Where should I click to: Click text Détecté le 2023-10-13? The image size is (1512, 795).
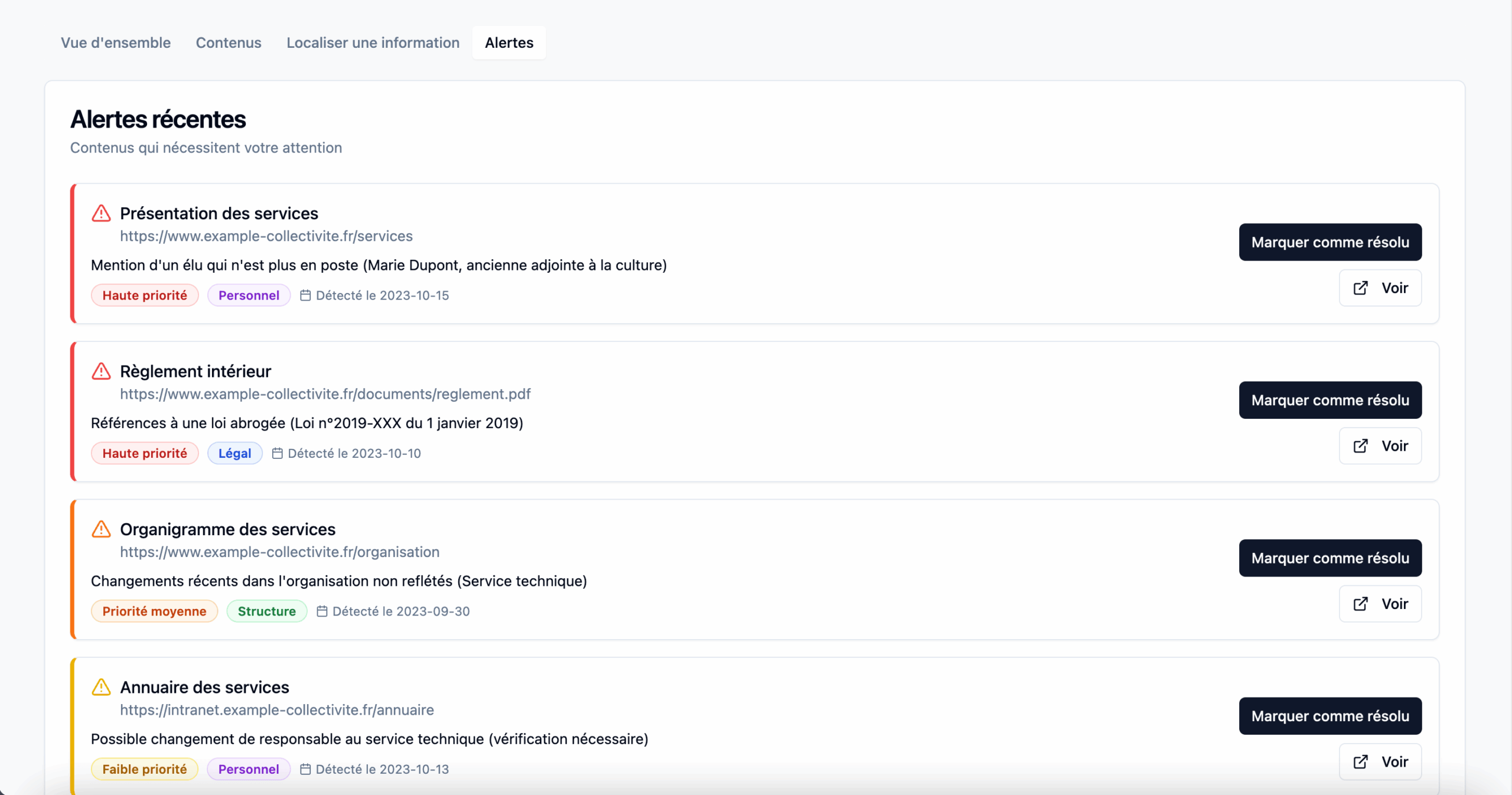click(382, 769)
